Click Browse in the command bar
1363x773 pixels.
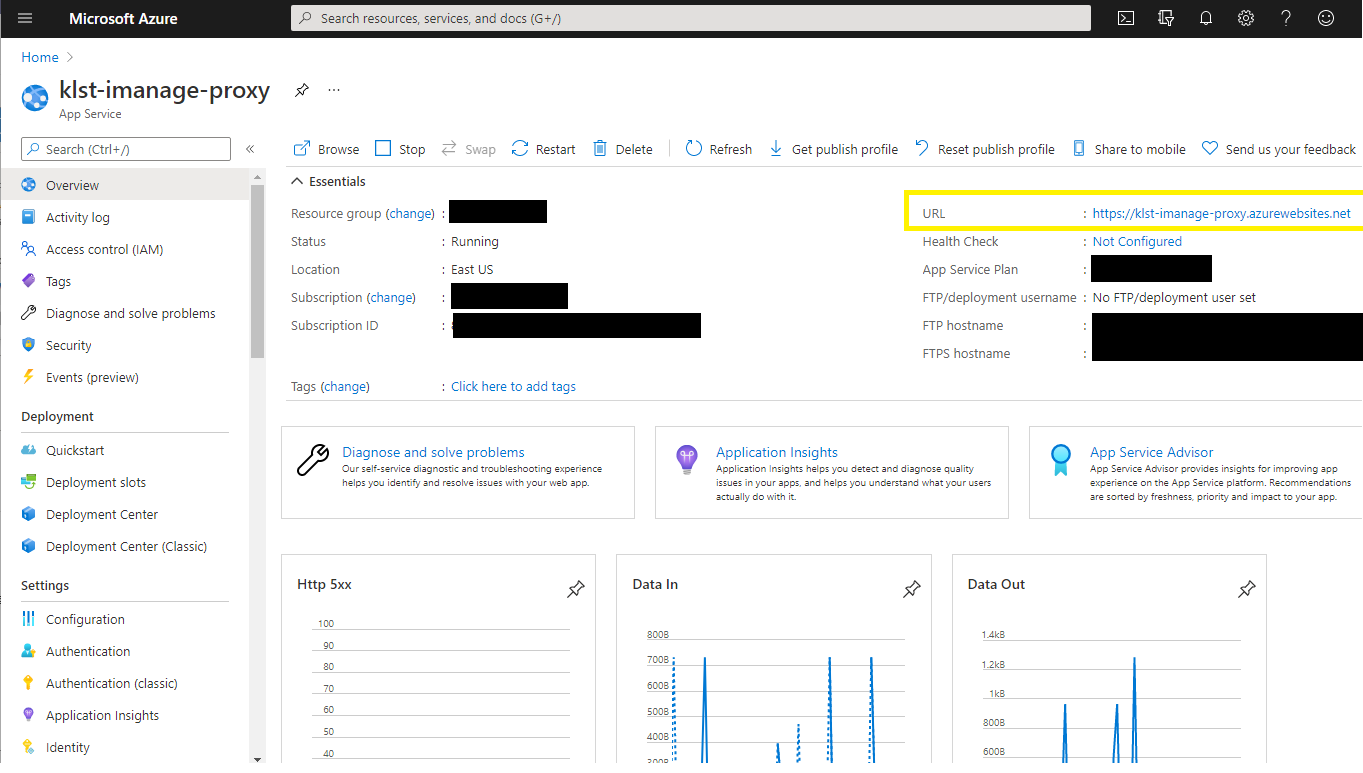click(x=326, y=149)
